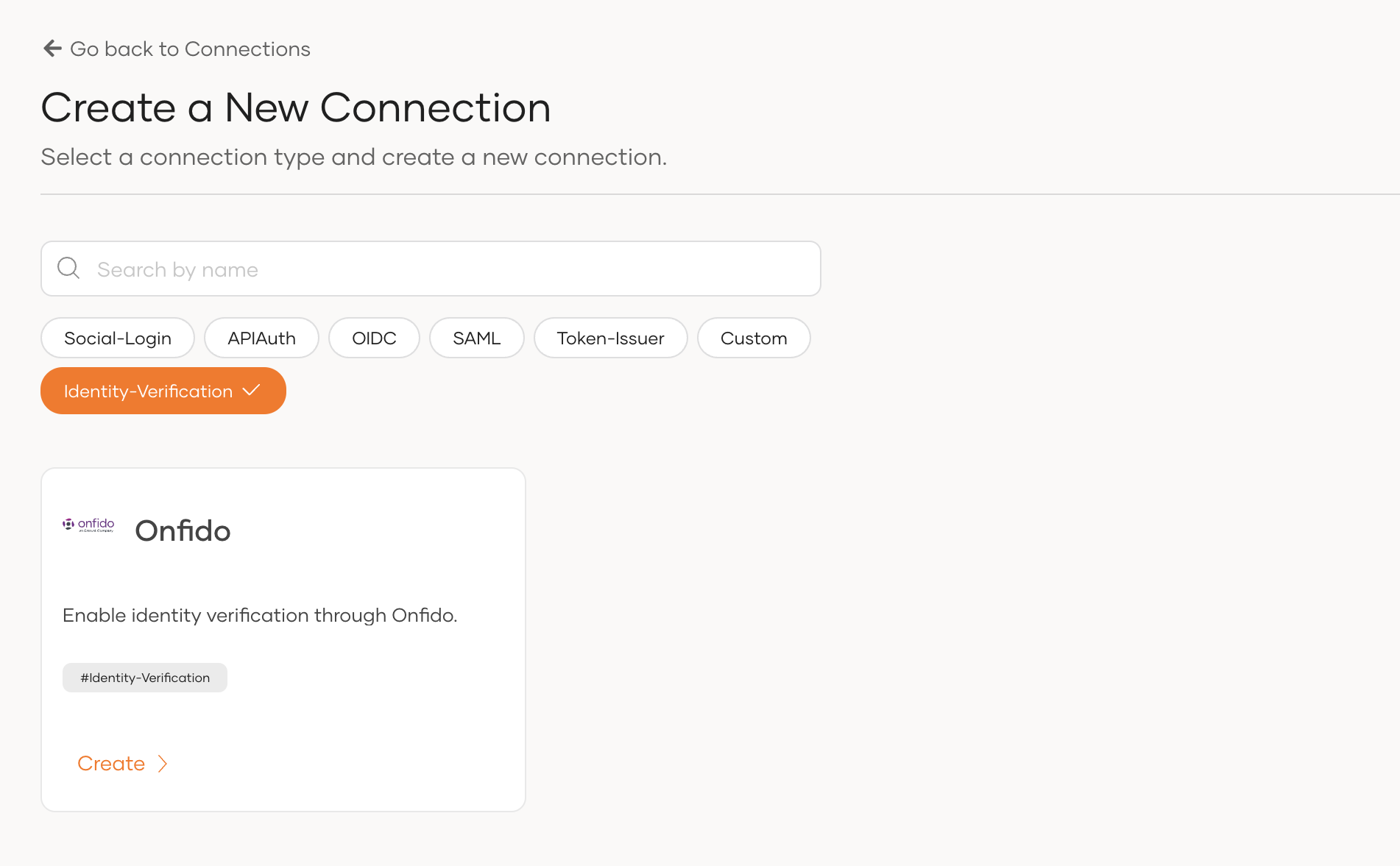Viewport: 1400px width, 866px height.
Task: Toggle the Social-Login filter
Action: click(x=117, y=338)
